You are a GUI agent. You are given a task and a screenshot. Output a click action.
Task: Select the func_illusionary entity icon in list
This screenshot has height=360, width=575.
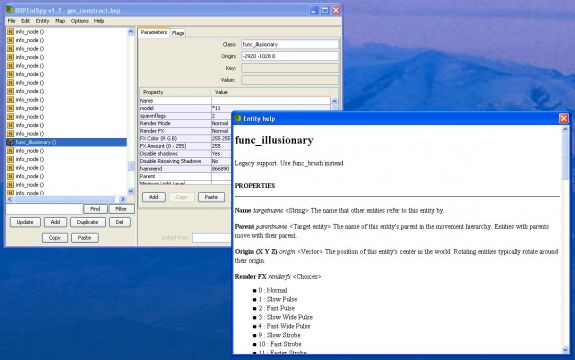coord(10,142)
